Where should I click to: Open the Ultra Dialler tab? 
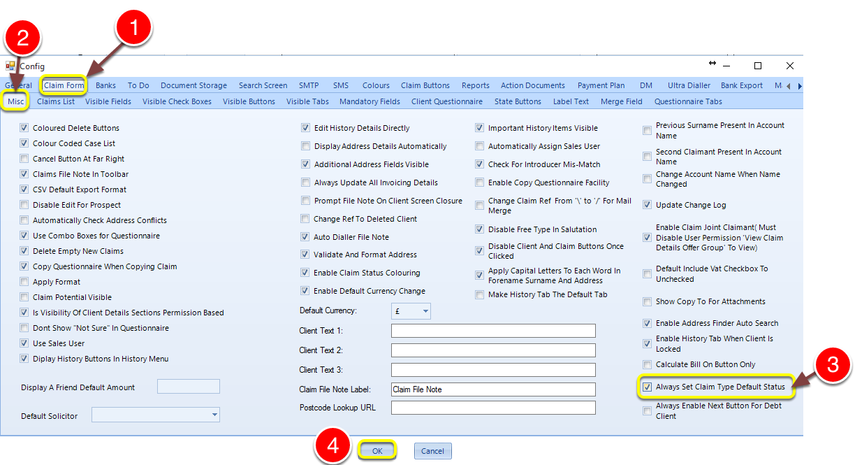coord(689,86)
